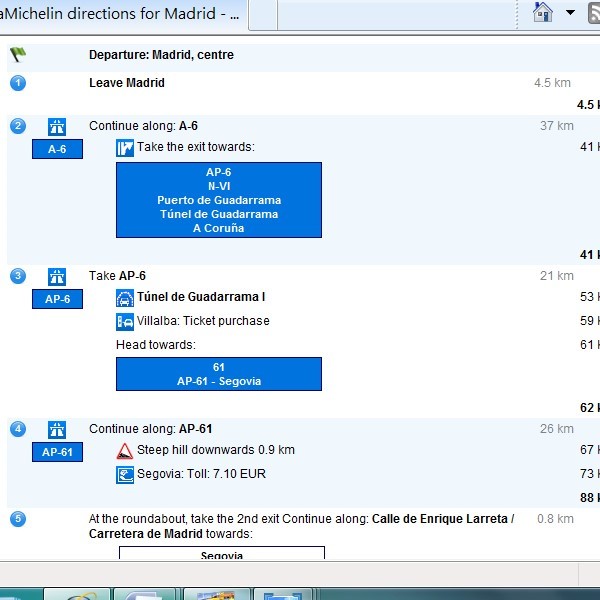600x600 pixels.
Task: Click the 61 AP-61 - Segovia signpost
Action: [x=219, y=374]
